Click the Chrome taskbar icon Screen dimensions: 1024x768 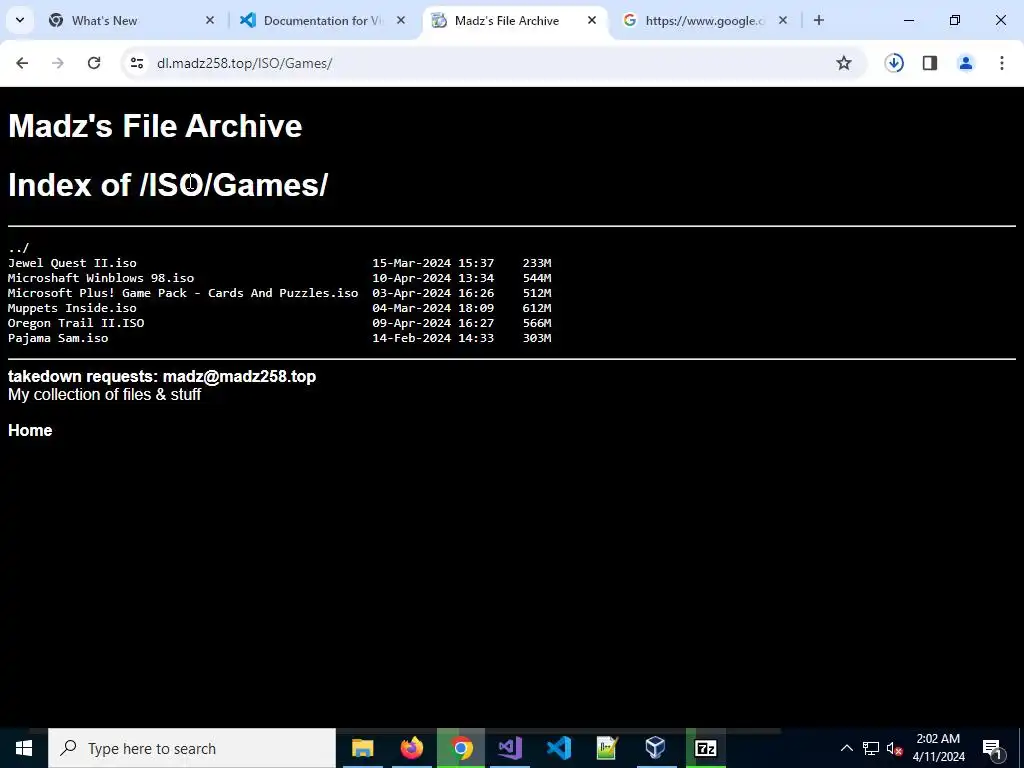(x=460, y=748)
